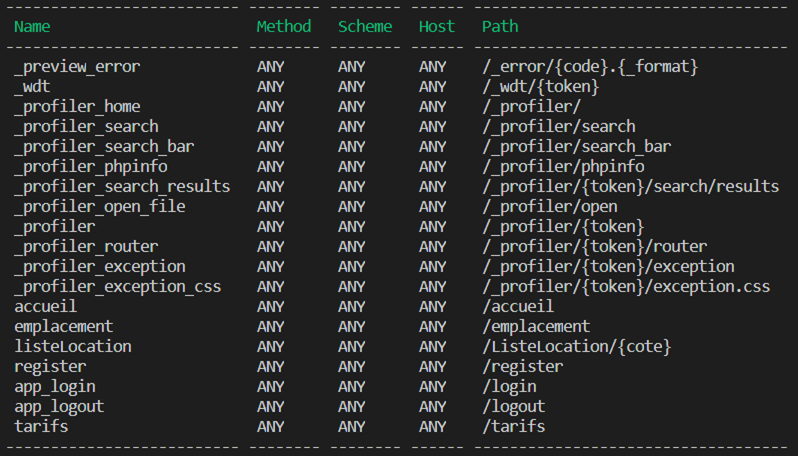Click the Host column header

click(437, 27)
